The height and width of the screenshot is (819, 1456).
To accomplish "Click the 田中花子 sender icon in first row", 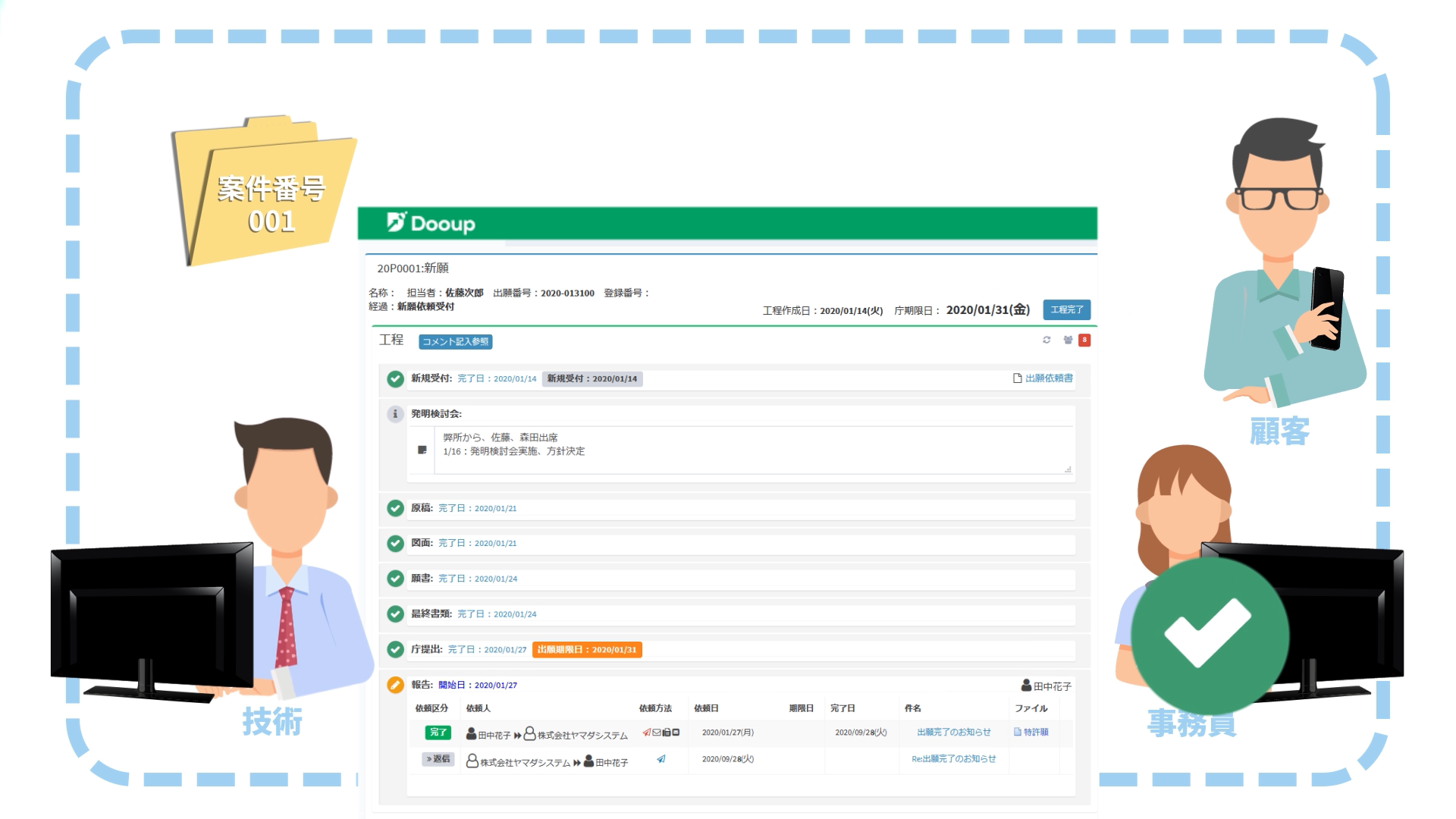I will pos(471,733).
